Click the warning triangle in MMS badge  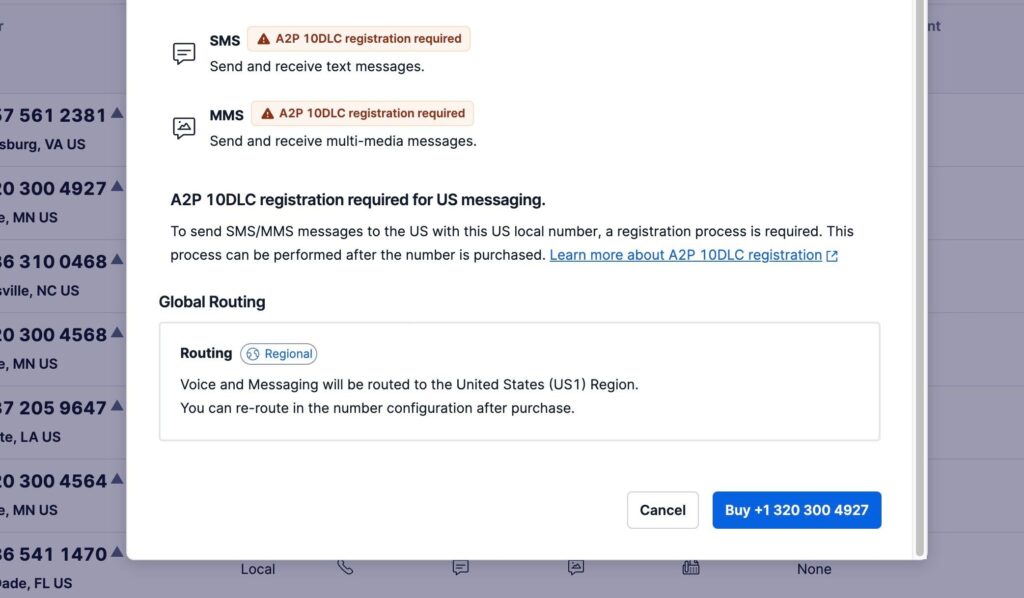(267, 114)
